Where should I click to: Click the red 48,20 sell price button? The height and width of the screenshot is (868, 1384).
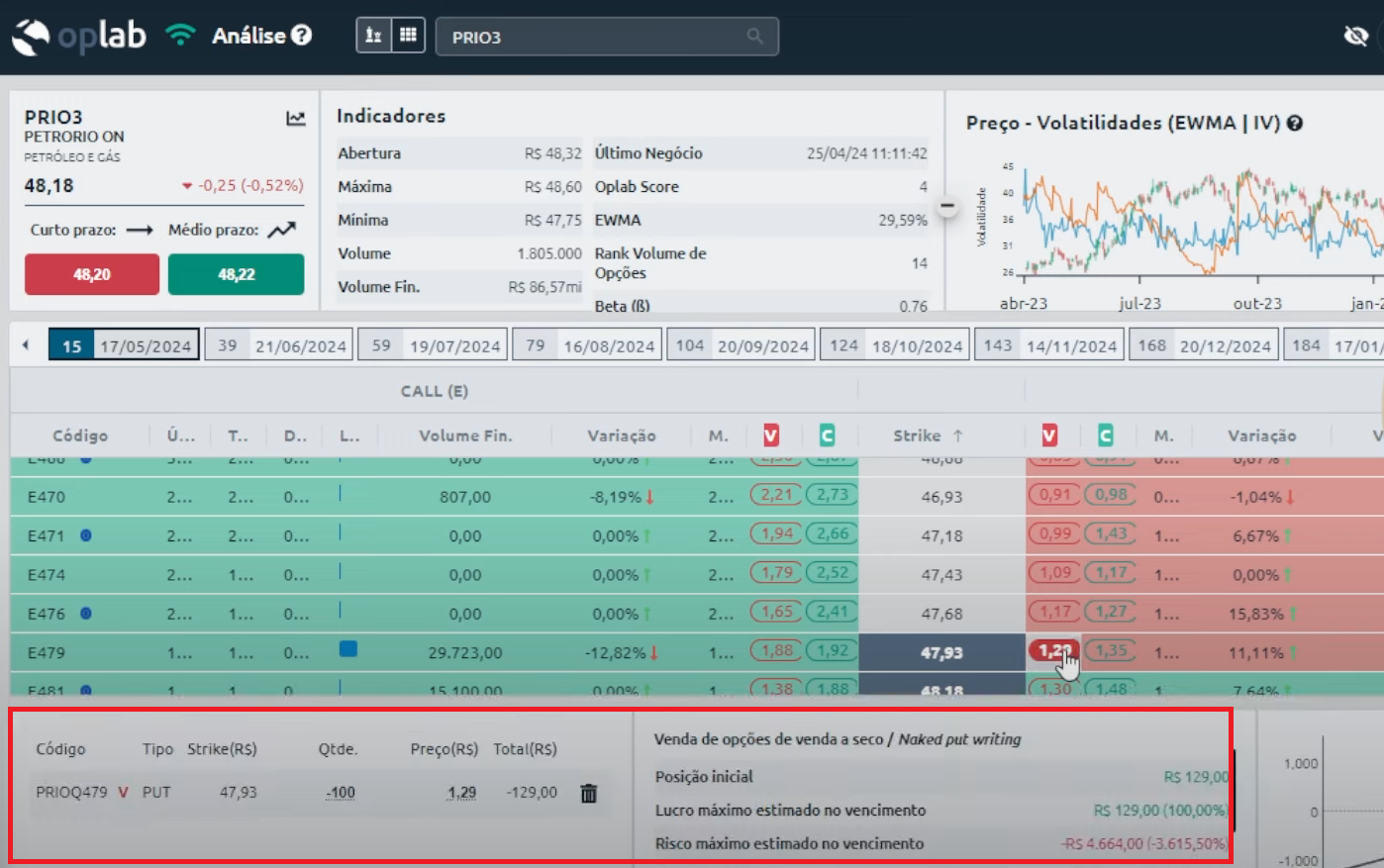tap(92, 274)
